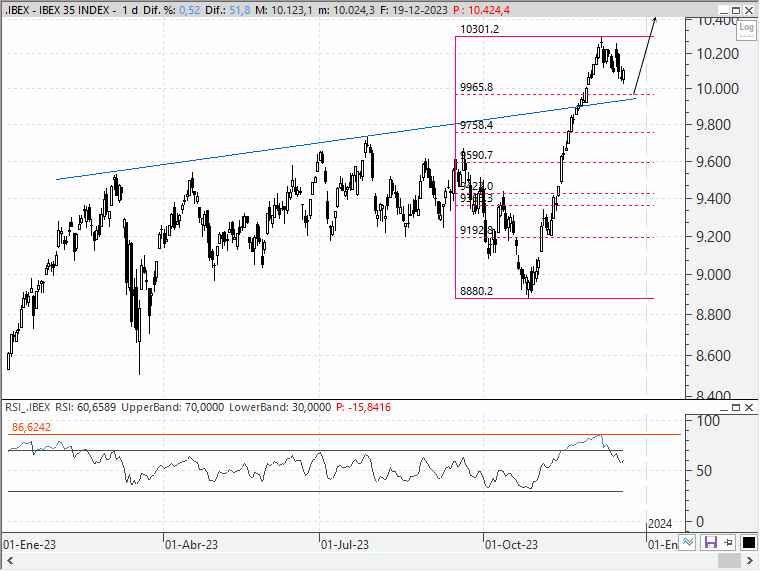Click the red P: 10.424,4 value
The image size is (760, 571).
pos(481,10)
